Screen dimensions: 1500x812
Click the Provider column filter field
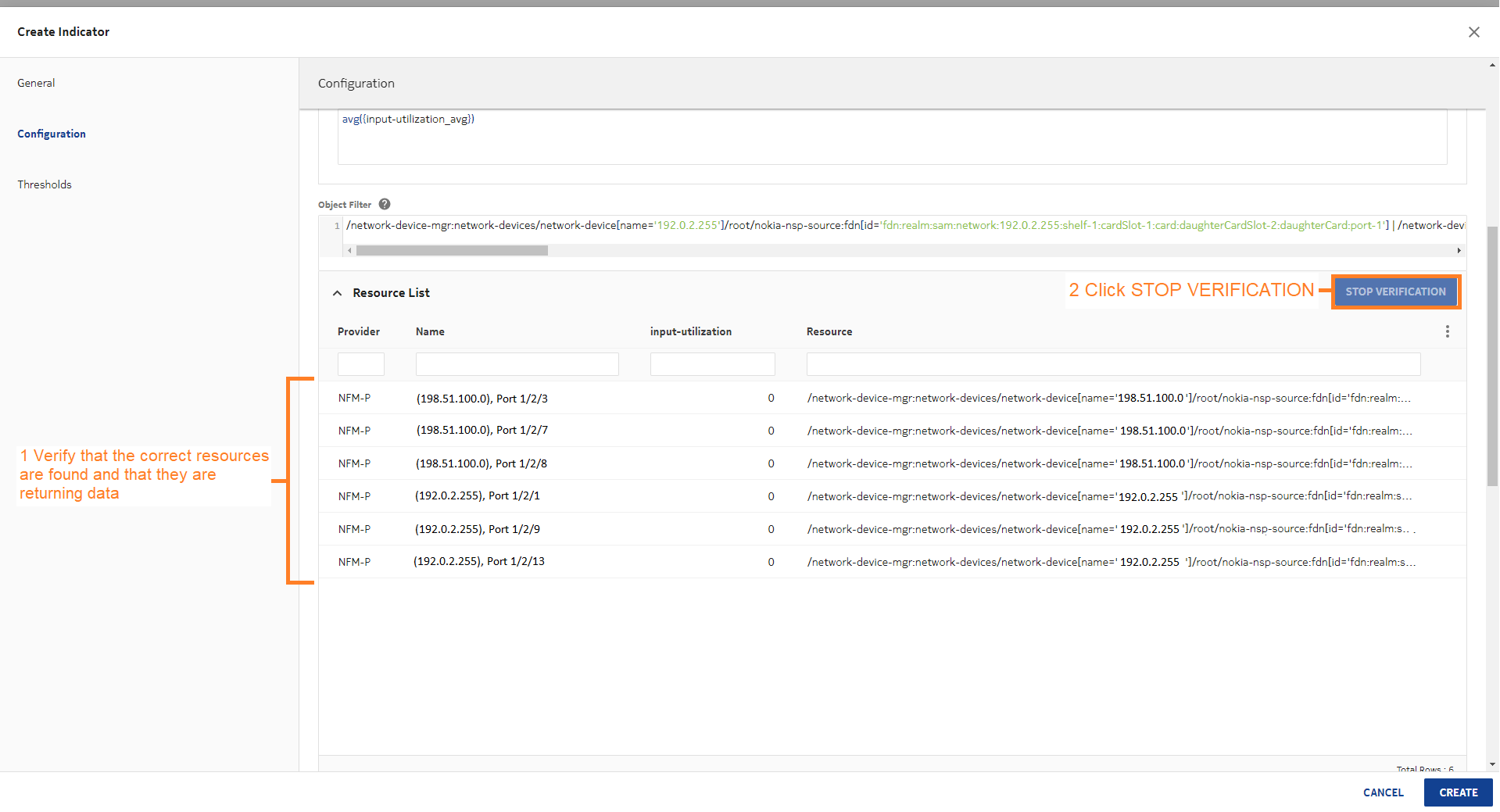click(x=360, y=364)
